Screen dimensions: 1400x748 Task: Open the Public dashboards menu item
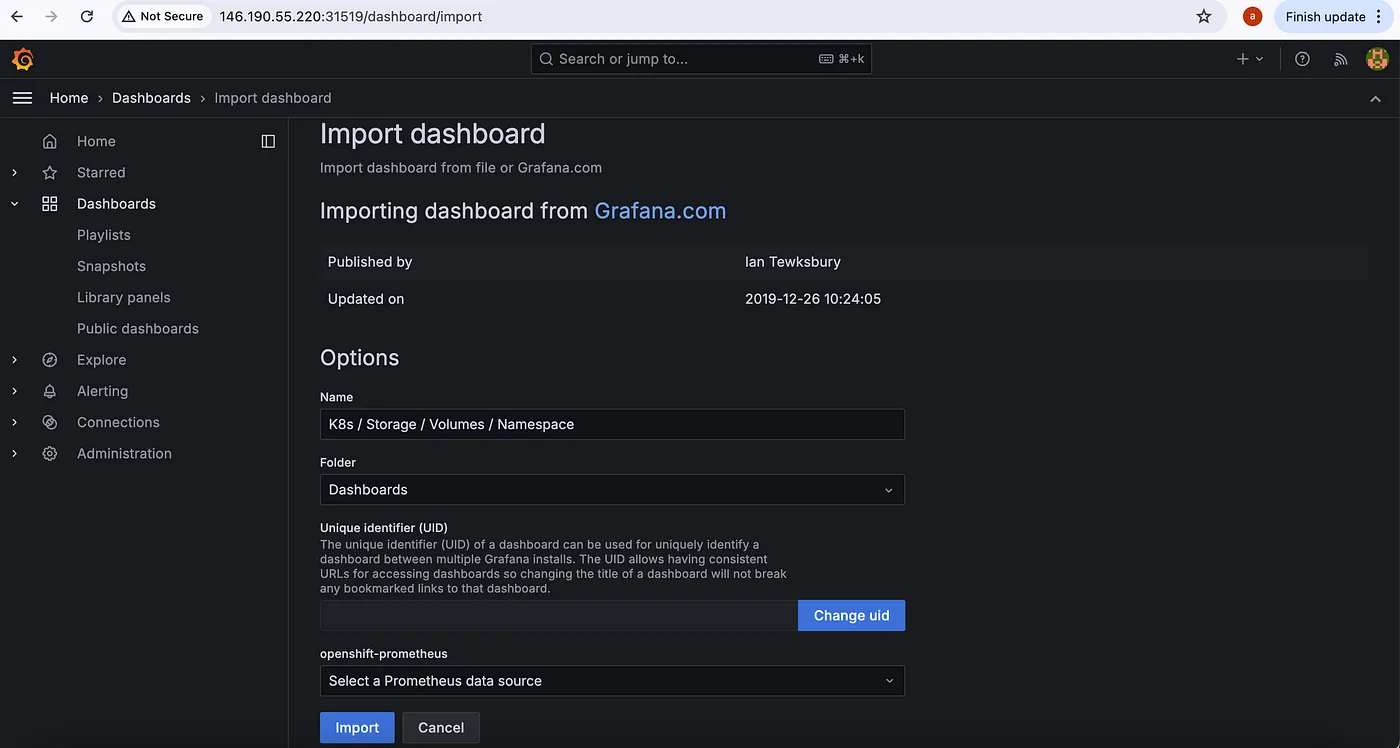click(x=138, y=328)
